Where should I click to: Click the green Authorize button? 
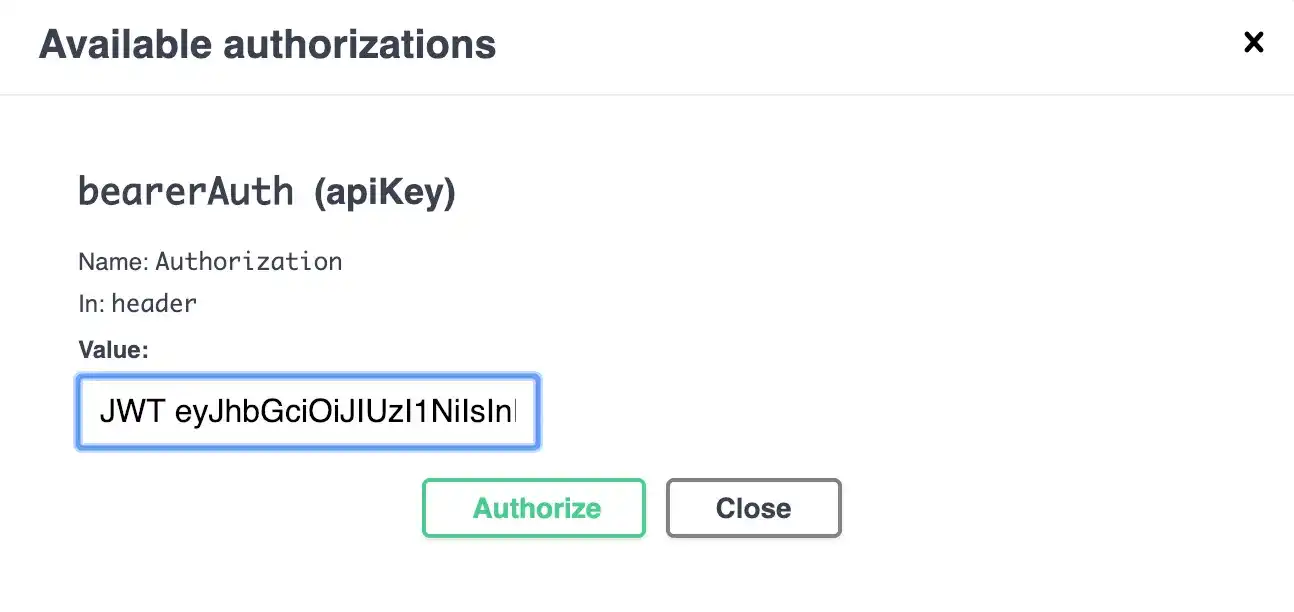pos(534,508)
